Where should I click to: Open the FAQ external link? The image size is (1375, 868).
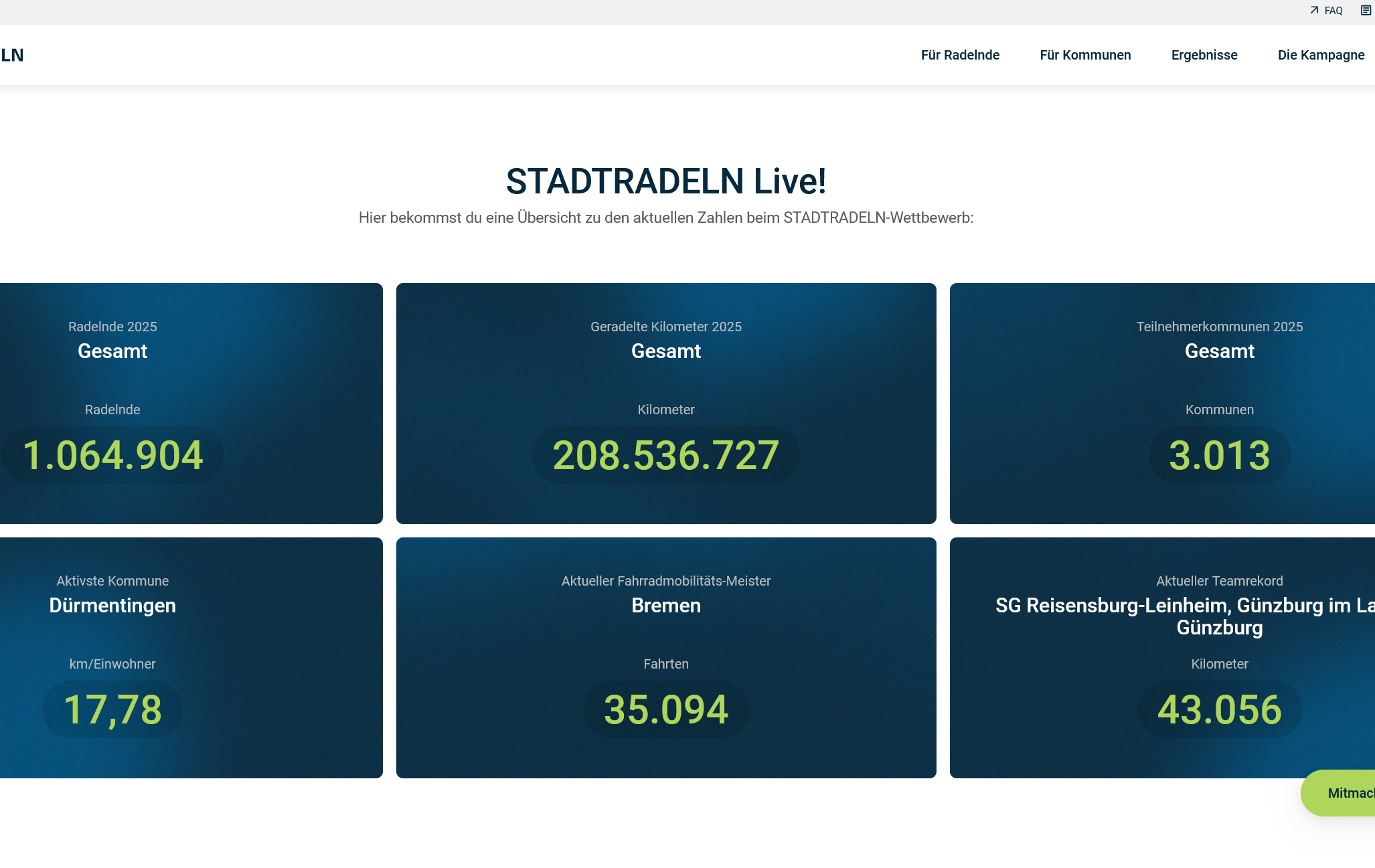coord(1326,11)
